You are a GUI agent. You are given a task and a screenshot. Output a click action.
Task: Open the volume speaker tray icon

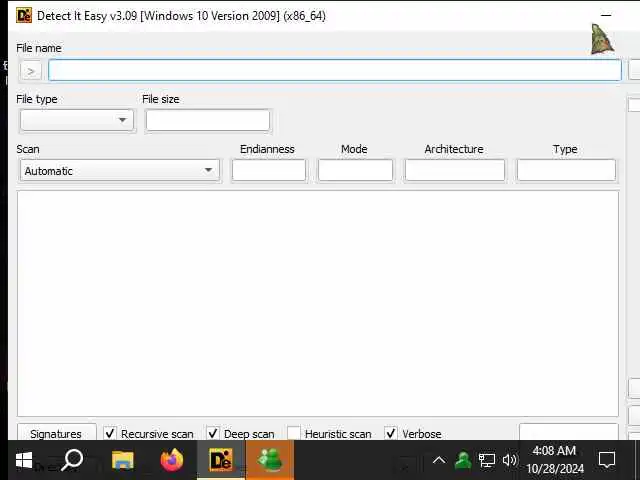coord(510,460)
